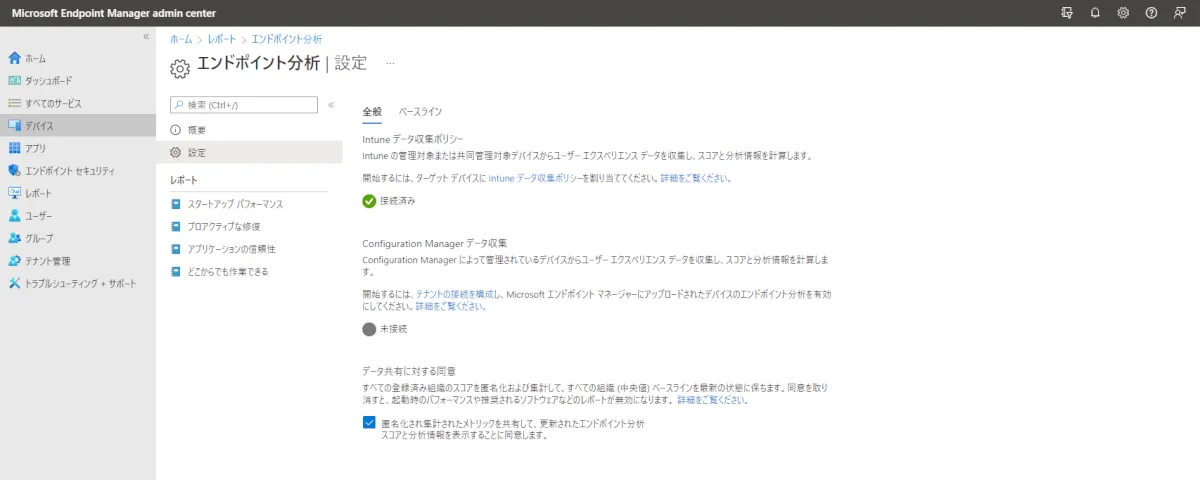Screen dimensions: 1200x480
Task: Click the プロアクティブな修復 report icon
Action: click(x=176, y=226)
